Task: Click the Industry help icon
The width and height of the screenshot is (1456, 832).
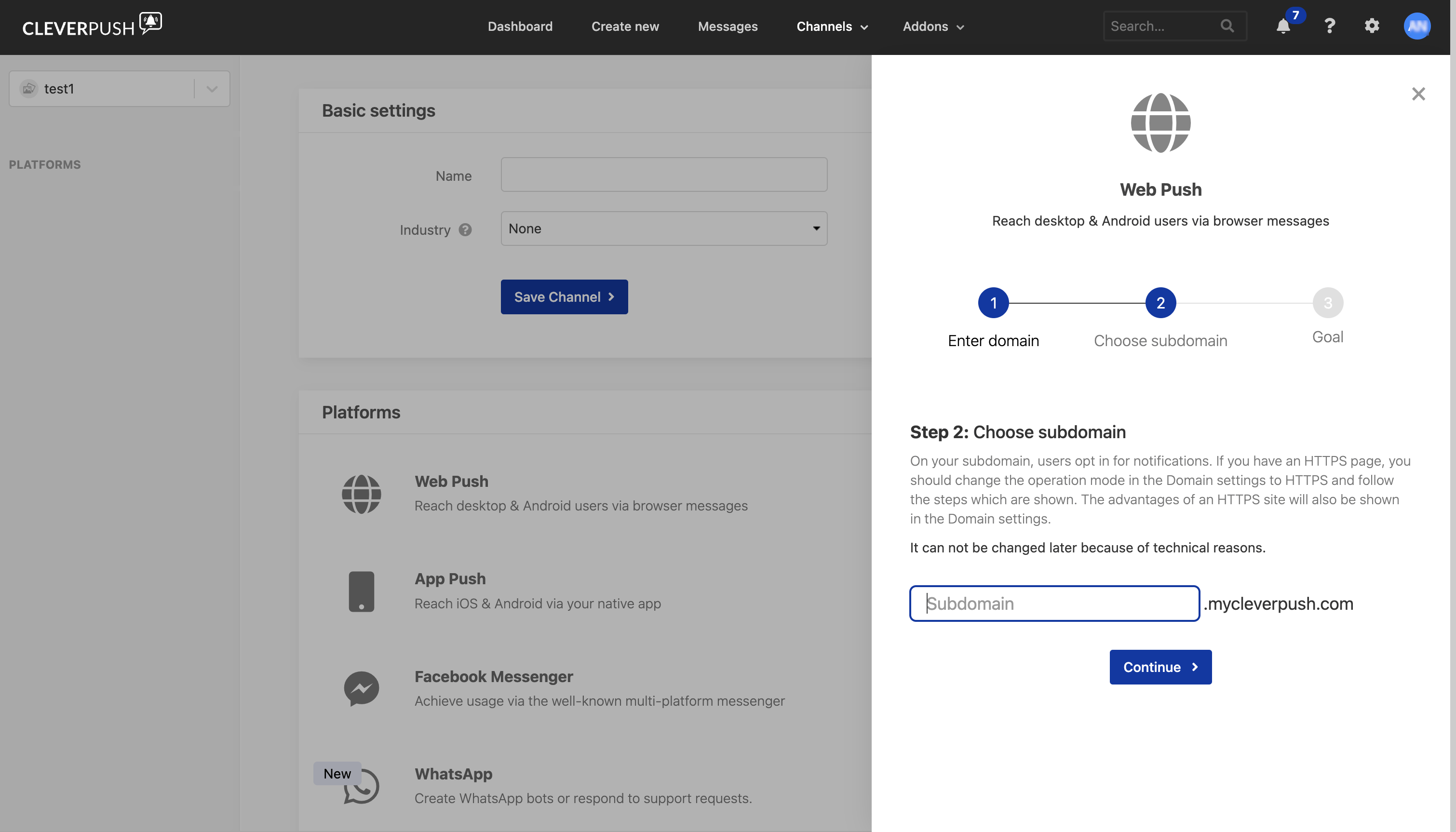Action: (465, 230)
